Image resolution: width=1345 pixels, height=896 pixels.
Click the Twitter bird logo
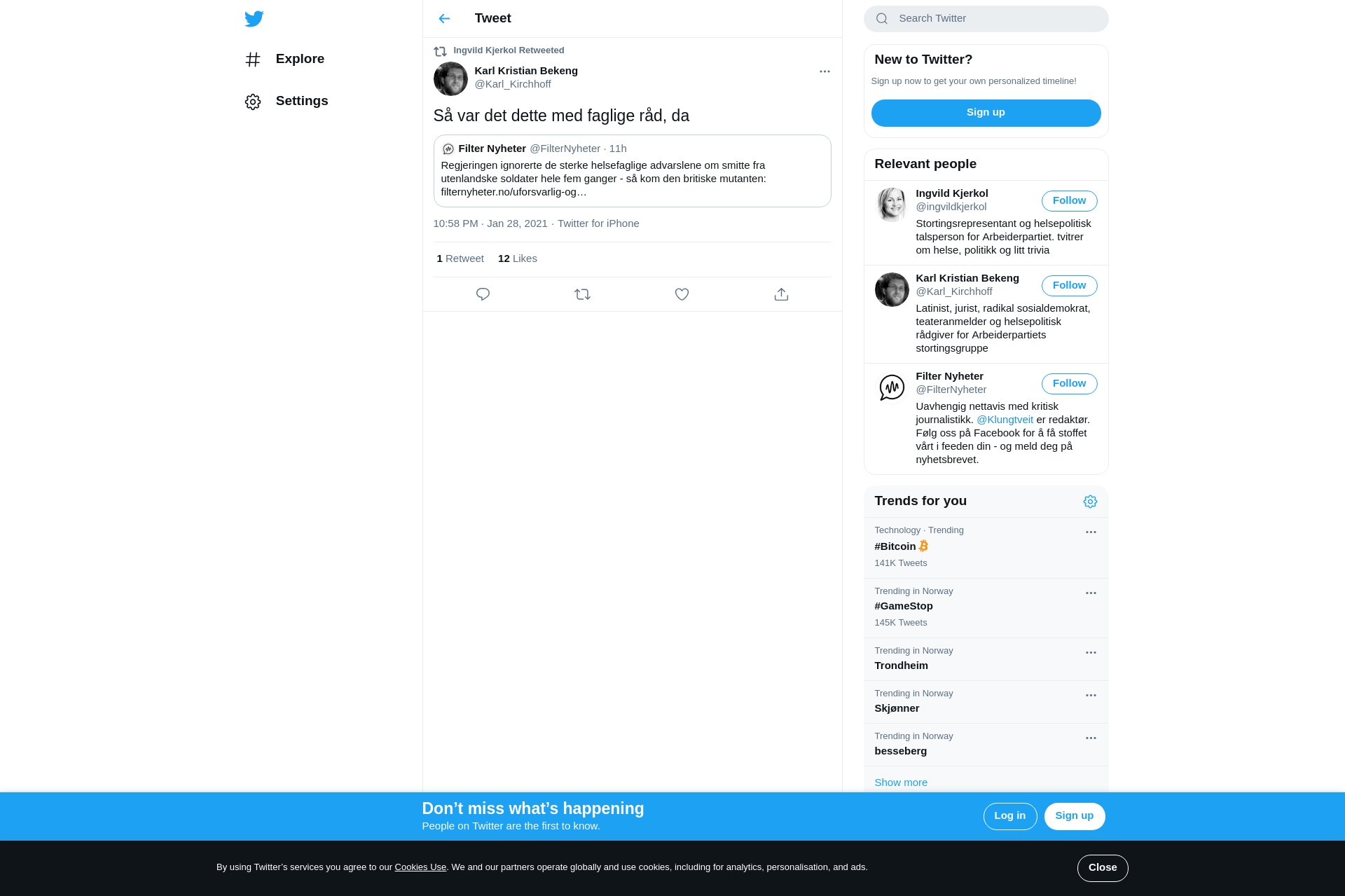click(254, 19)
